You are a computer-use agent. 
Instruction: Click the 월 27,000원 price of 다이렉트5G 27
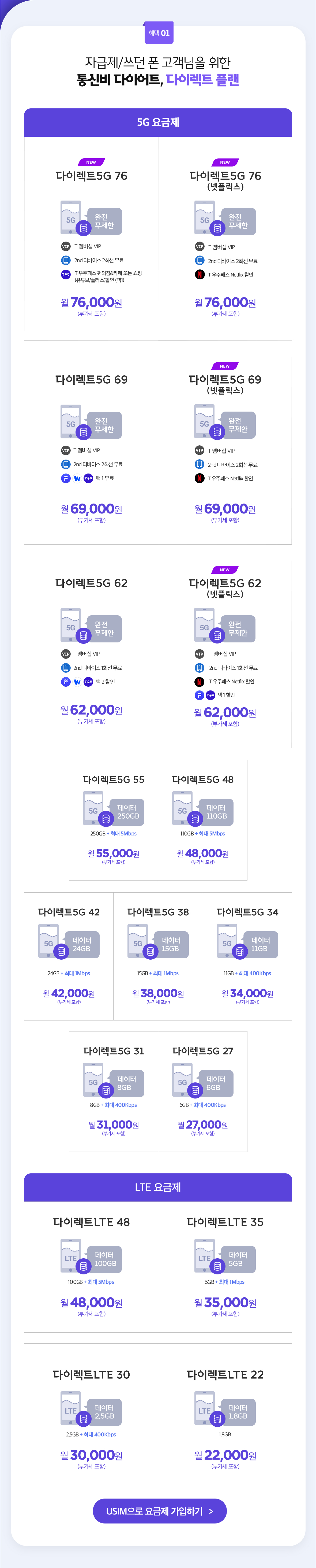(203, 1125)
